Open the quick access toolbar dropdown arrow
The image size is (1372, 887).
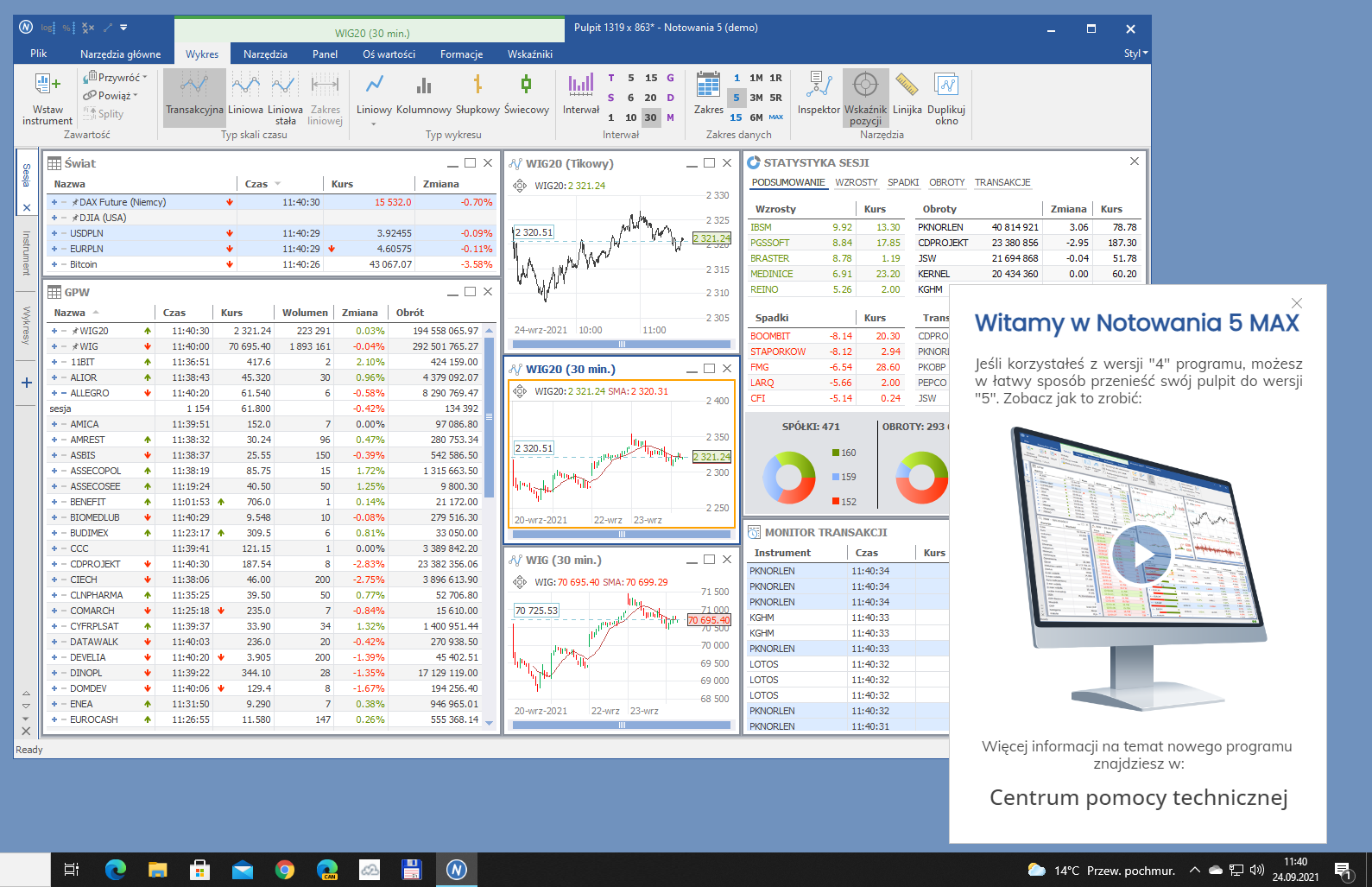pos(123,28)
